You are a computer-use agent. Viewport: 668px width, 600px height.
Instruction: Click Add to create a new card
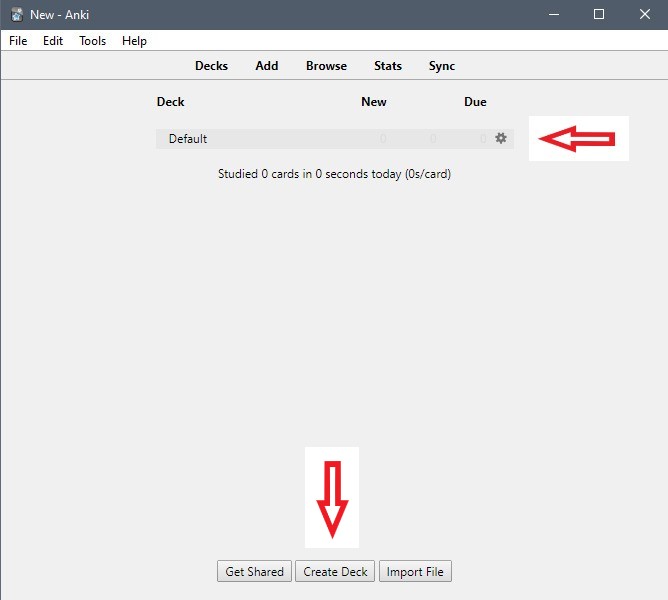267,66
